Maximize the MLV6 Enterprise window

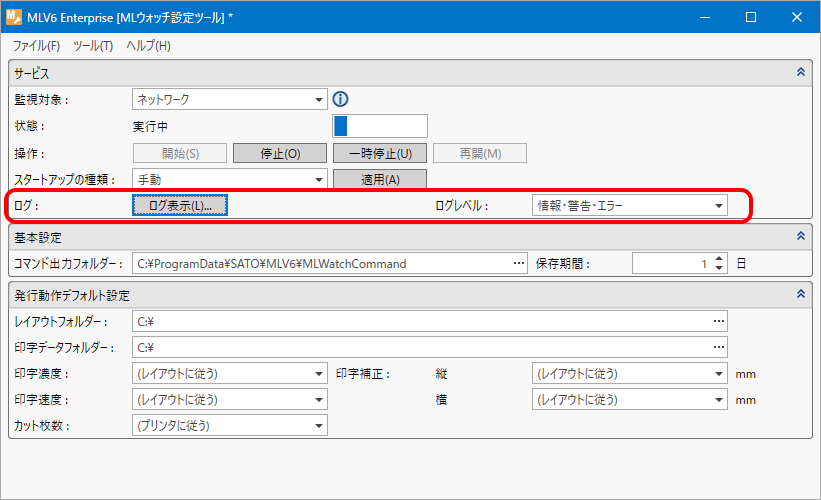(751, 17)
